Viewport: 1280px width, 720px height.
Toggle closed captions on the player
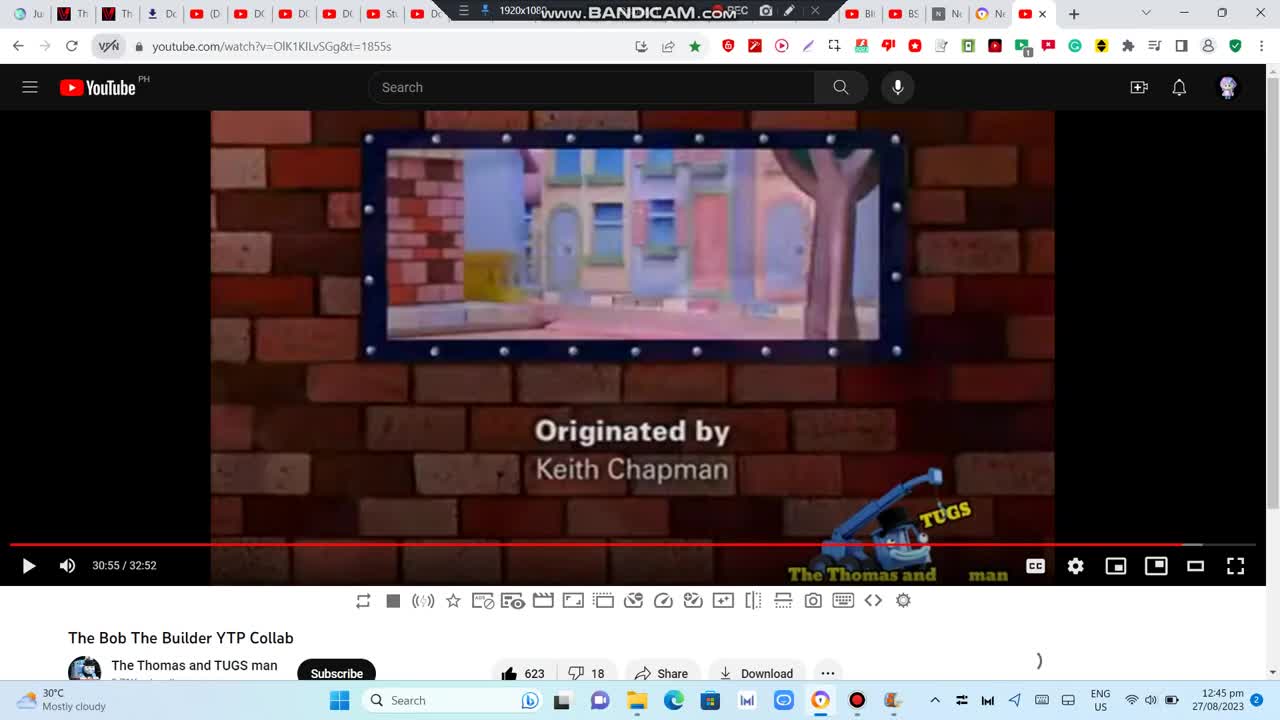click(1035, 566)
